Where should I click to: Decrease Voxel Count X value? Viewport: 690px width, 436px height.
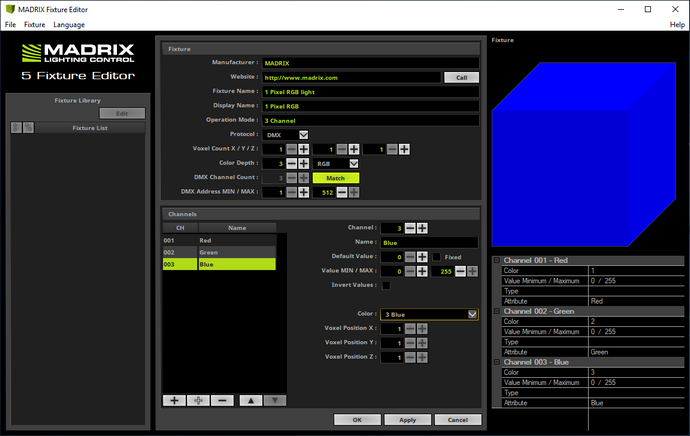[292, 149]
